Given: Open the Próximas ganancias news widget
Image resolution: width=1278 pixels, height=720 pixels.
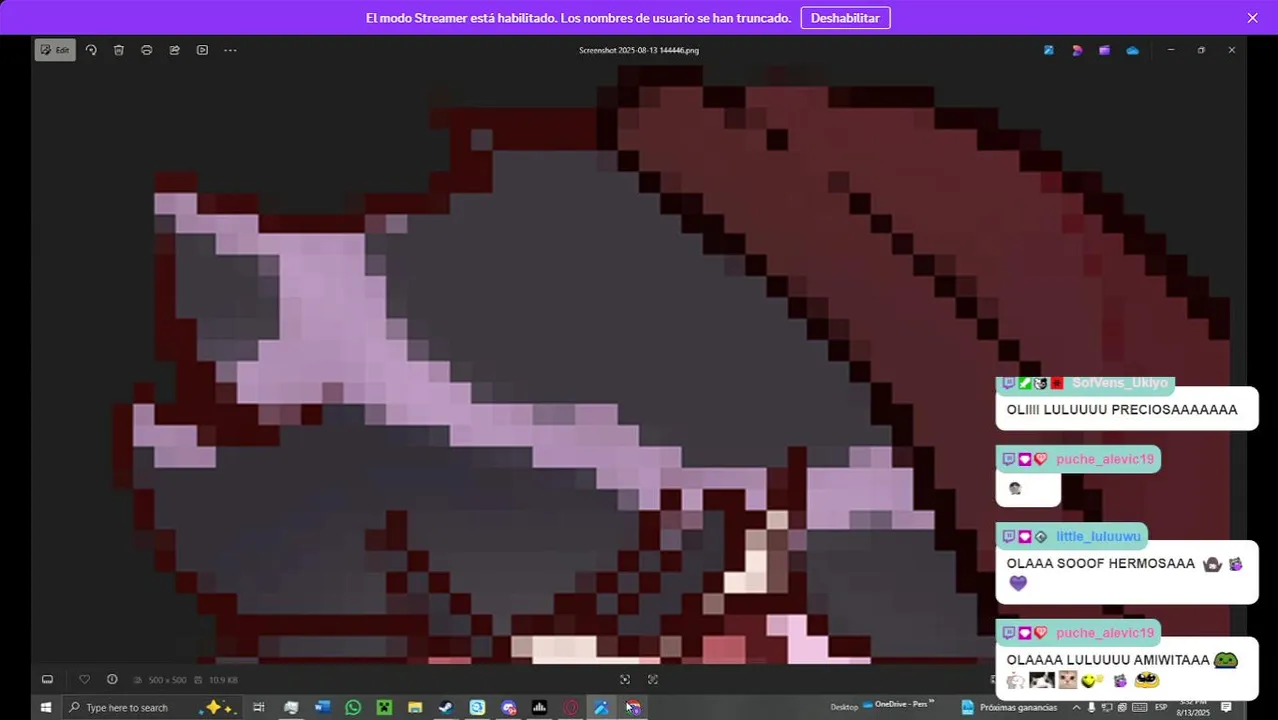Looking at the screenshot, I should pos(1009,707).
